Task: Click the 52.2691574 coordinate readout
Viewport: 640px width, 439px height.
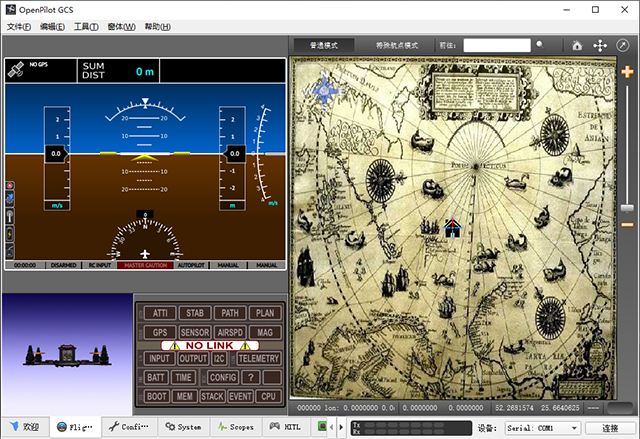Action: click(x=514, y=408)
